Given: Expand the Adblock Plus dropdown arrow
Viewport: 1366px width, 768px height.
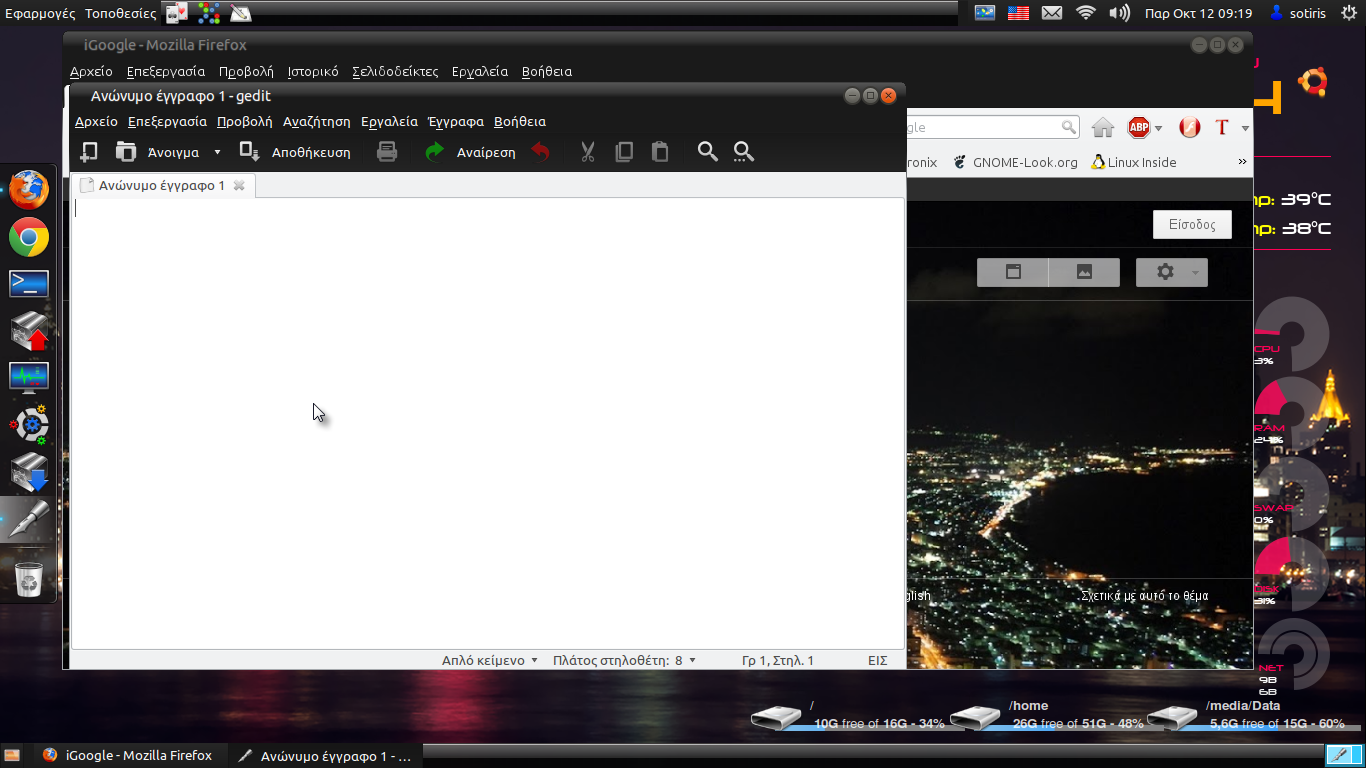Looking at the screenshot, I should tap(1158, 129).
